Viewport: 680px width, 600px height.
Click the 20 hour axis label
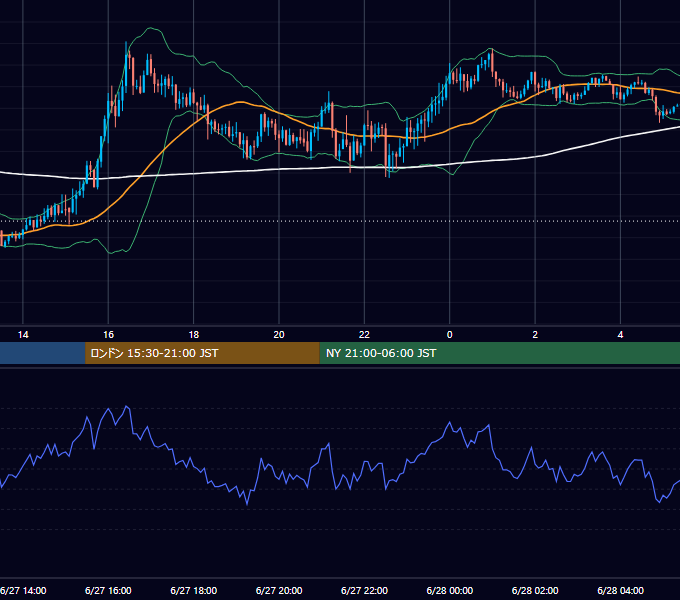279,335
